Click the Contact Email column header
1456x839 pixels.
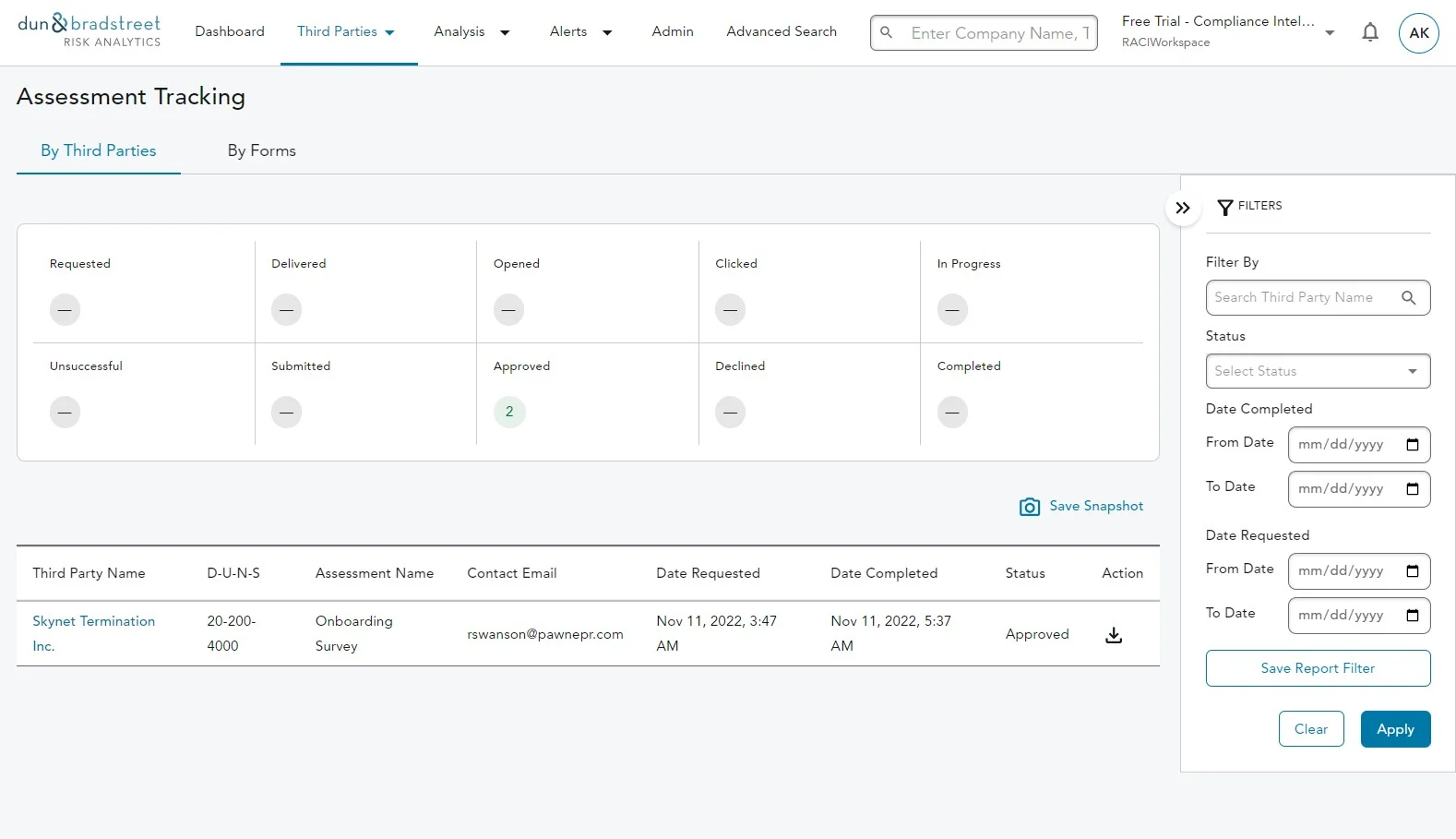click(x=512, y=573)
